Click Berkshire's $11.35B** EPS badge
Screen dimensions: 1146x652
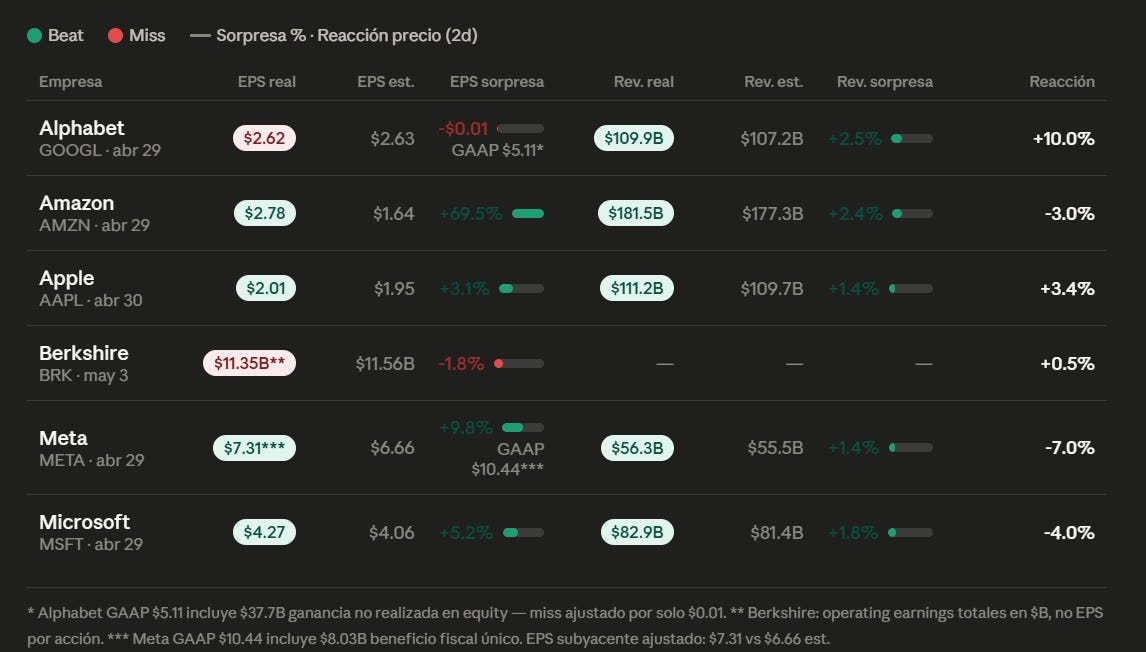(x=249, y=363)
